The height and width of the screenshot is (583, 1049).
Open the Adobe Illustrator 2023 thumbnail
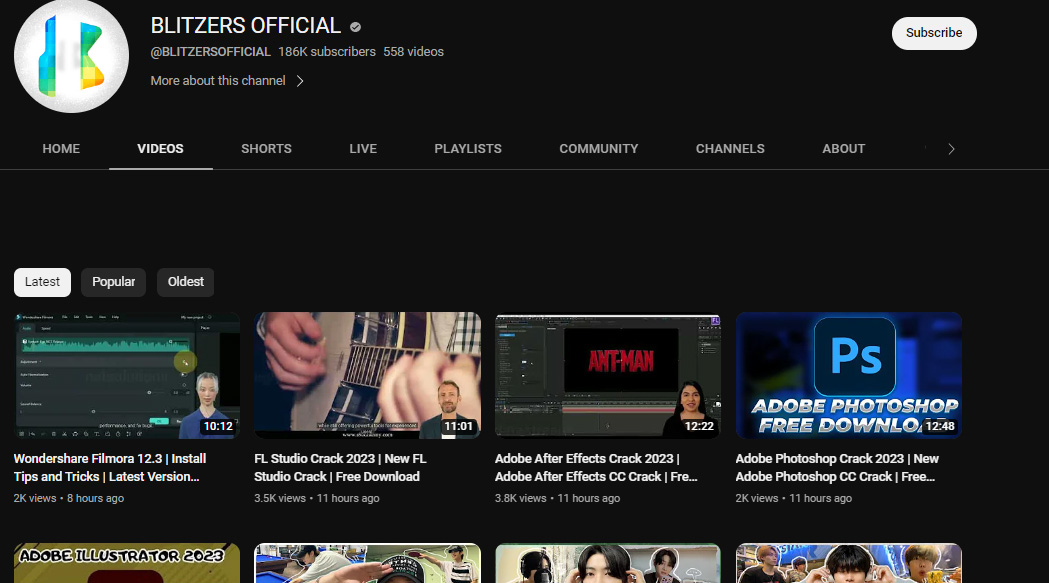coord(126,563)
